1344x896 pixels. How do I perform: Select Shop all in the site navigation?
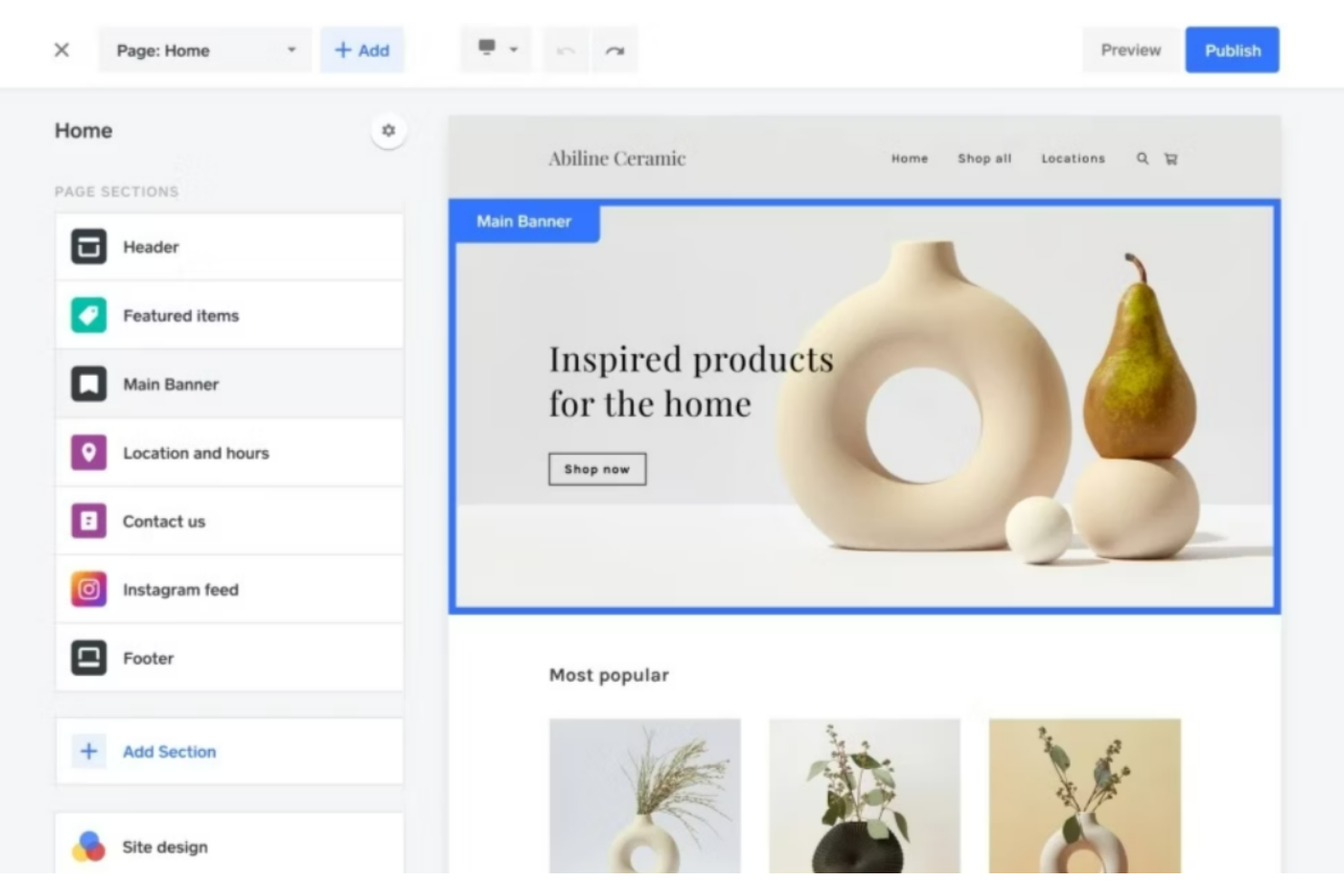[984, 158]
